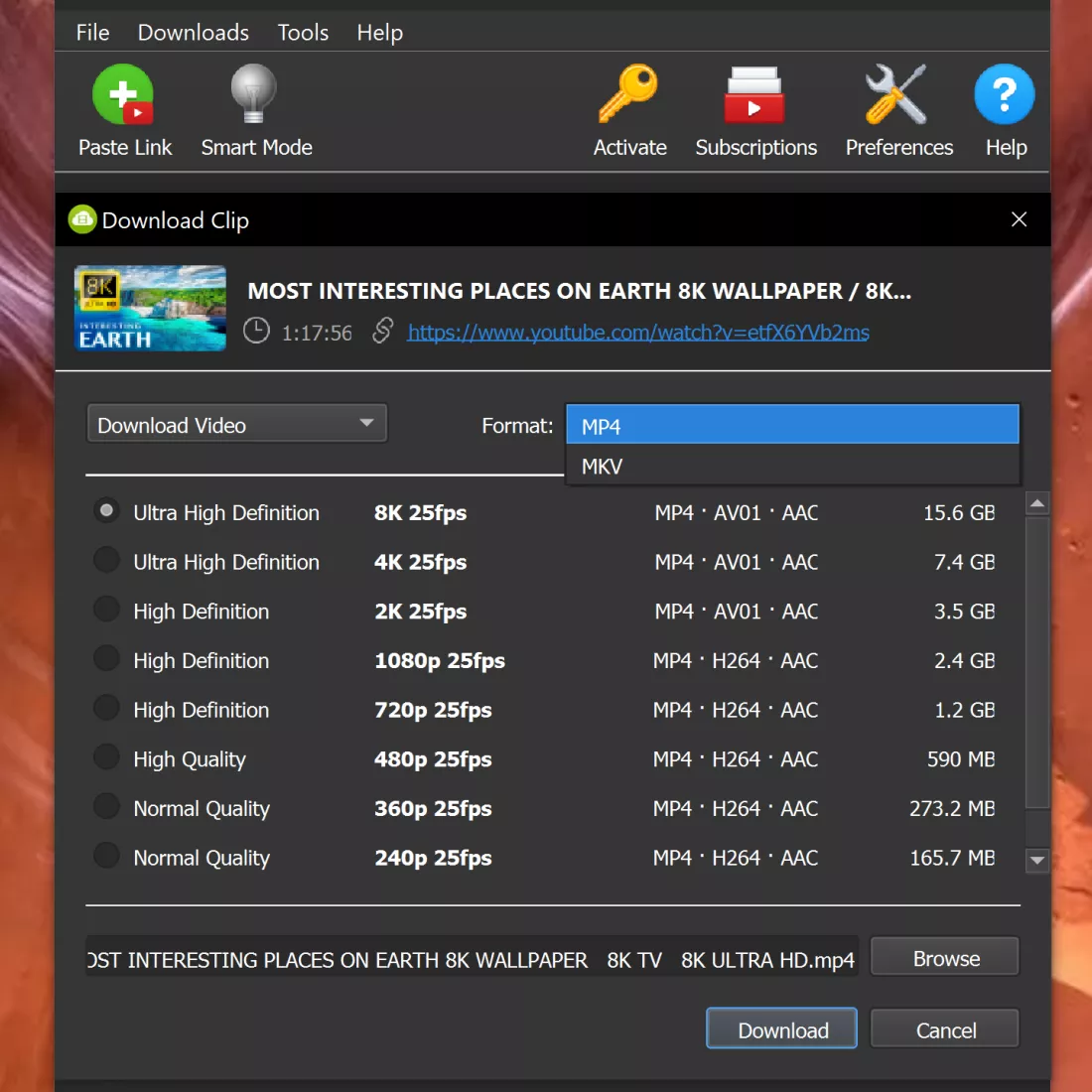Screen dimensions: 1092x1092
Task: Open the Downloads menu
Action: (193, 33)
